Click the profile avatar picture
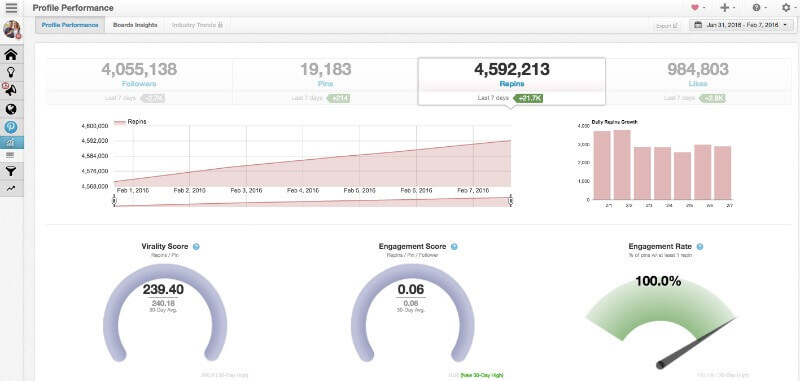The width and height of the screenshot is (800, 381). (11, 30)
